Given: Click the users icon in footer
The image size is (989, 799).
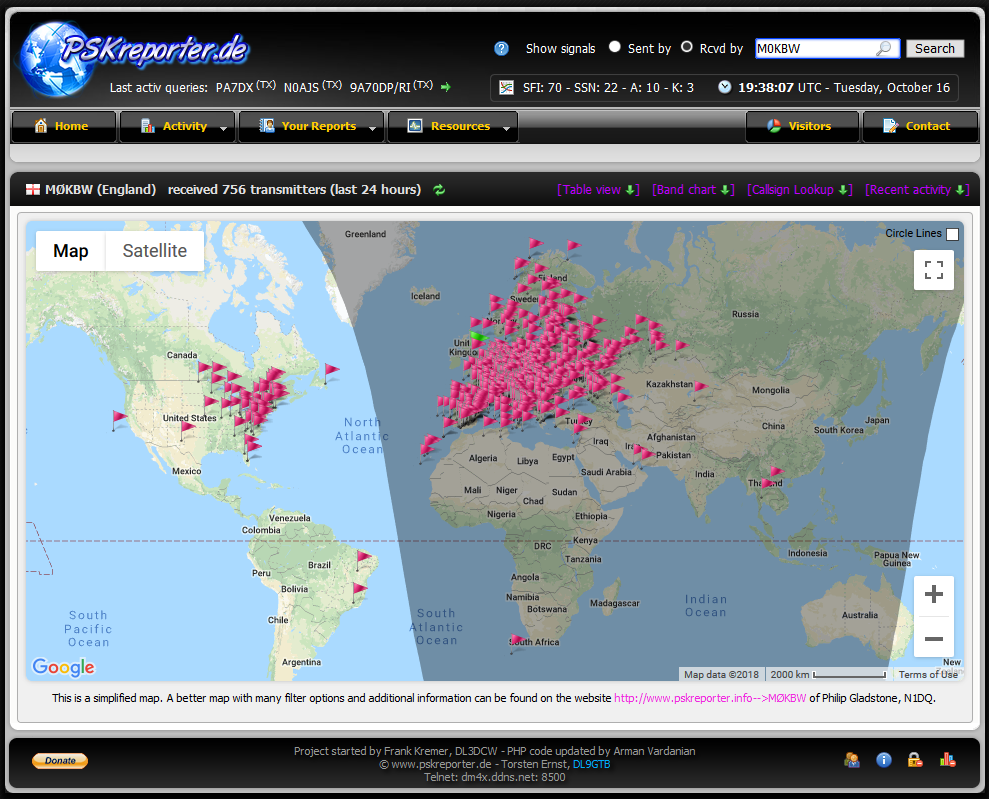Looking at the screenshot, I should tap(851, 760).
